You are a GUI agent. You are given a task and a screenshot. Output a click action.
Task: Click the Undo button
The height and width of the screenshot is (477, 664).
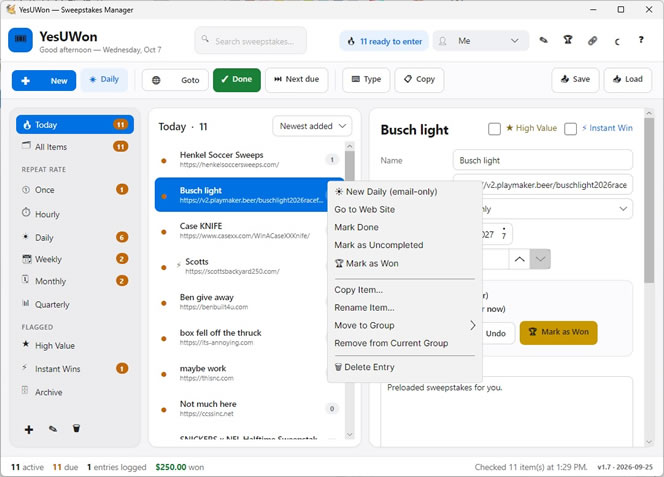[495, 333]
